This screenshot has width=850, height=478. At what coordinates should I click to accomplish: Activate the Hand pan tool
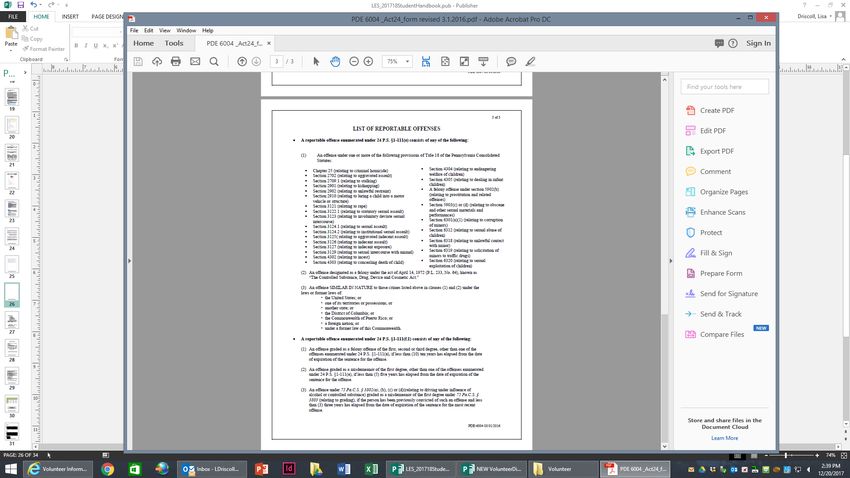pyautogui.click(x=335, y=62)
